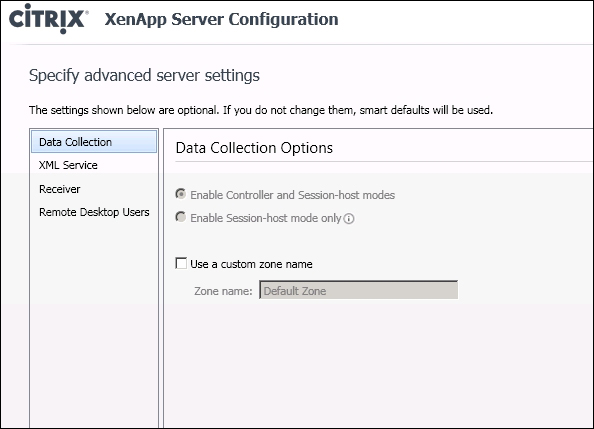Click the info icon beside Session-host mode only
This screenshot has height=429, width=594.
coord(349,219)
